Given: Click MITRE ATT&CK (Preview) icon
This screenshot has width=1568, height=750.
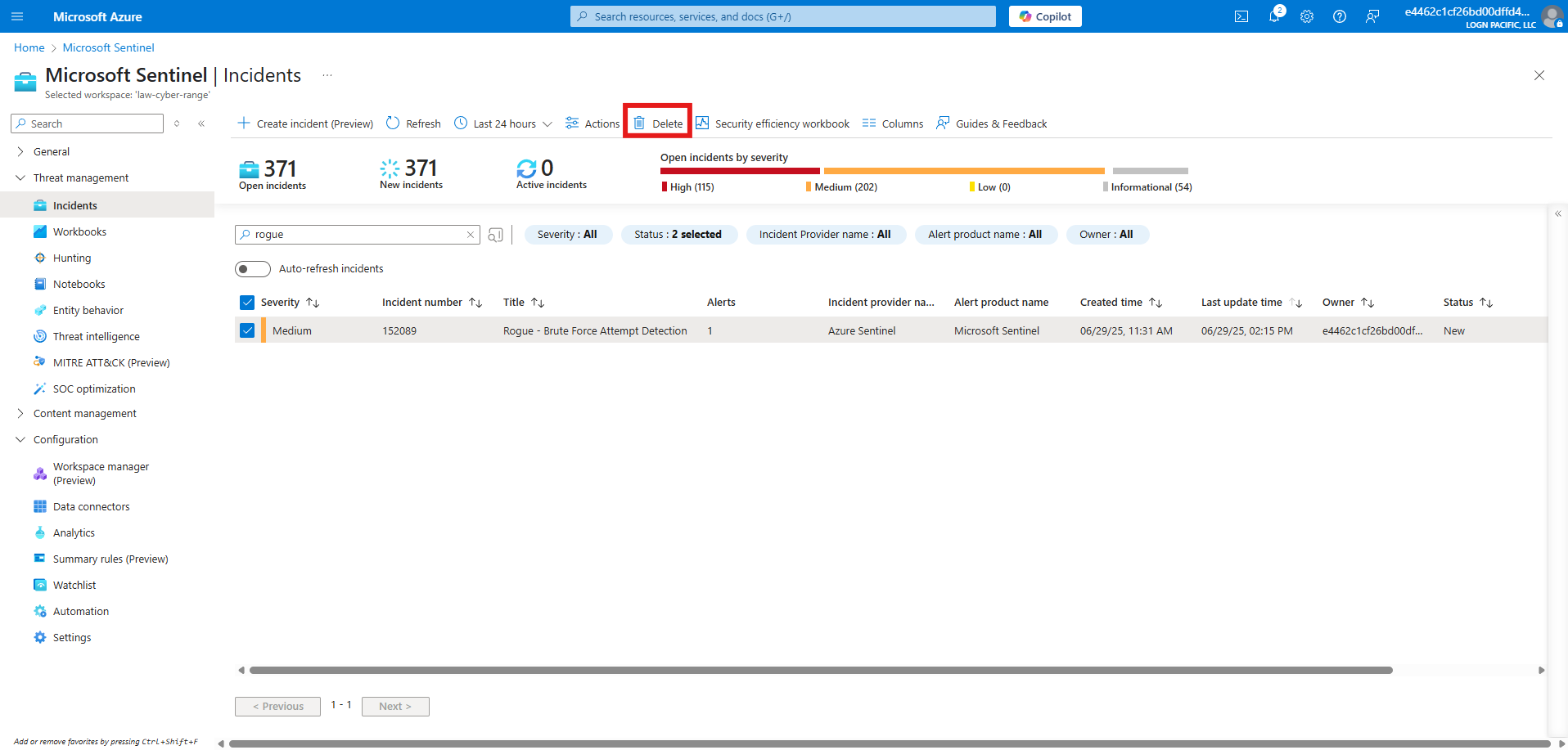Looking at the screenshot, I should coord(39,362).
